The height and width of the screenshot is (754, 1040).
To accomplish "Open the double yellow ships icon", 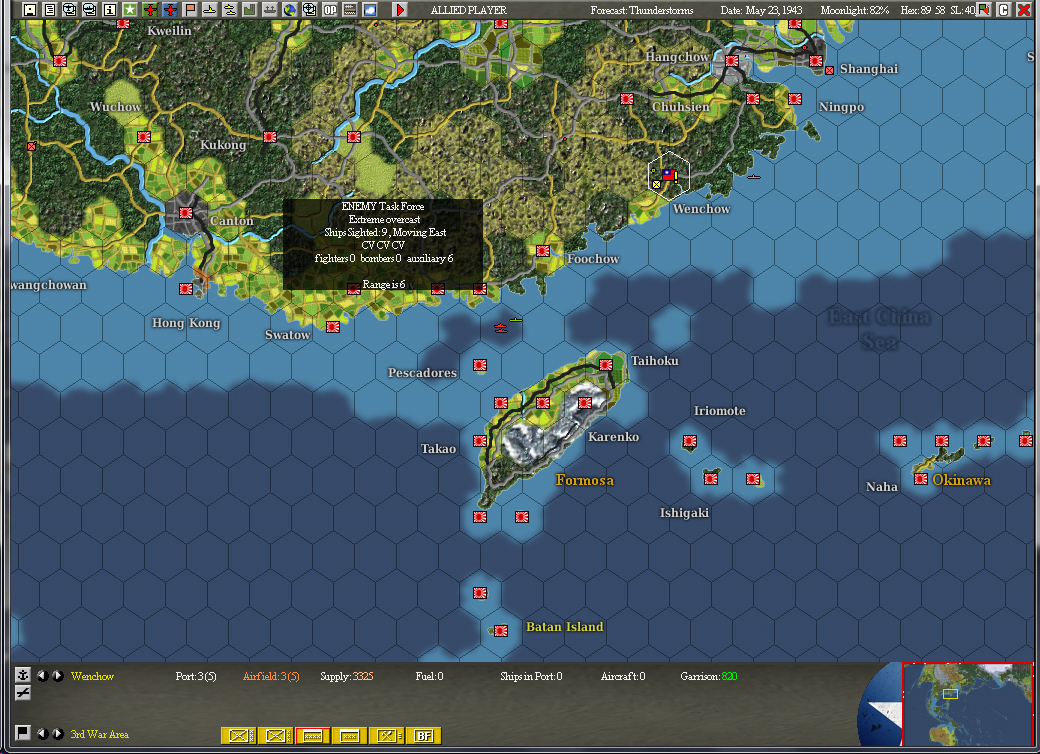I will click(x=229, y=9).
